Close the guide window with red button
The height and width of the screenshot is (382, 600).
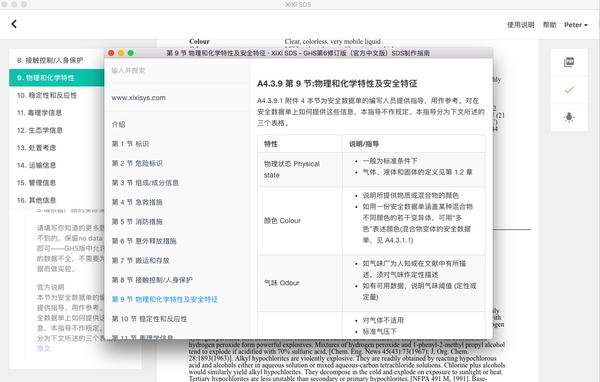pyautogui.click(x=111, y=53)
